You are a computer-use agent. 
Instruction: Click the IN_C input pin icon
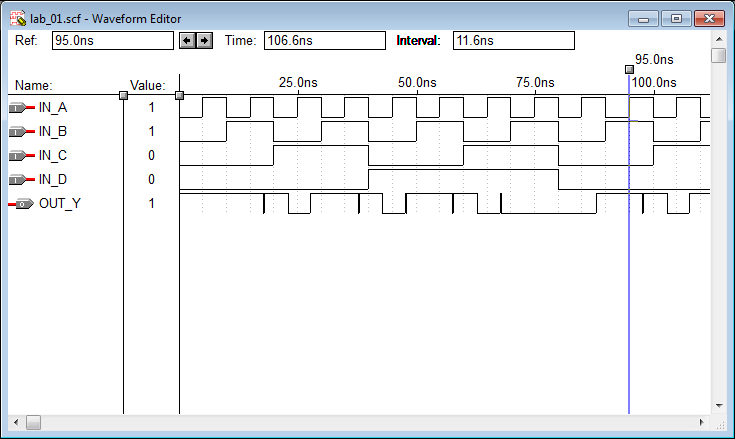click(22, 156)
